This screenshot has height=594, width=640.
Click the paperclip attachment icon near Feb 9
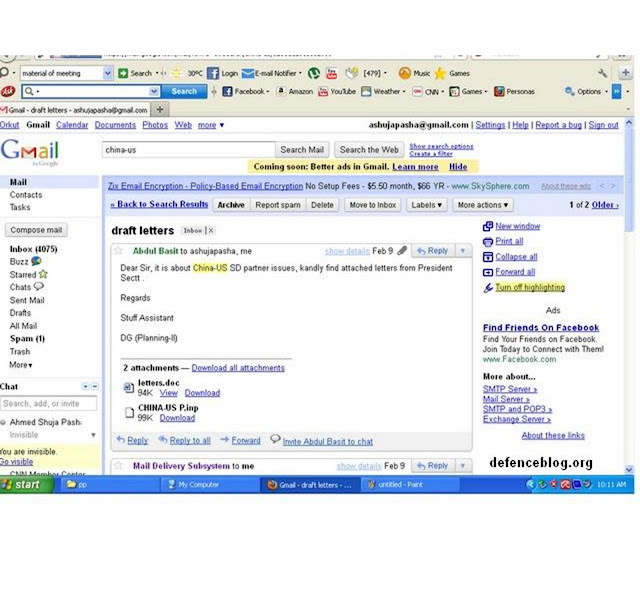(x=402, y=251)
